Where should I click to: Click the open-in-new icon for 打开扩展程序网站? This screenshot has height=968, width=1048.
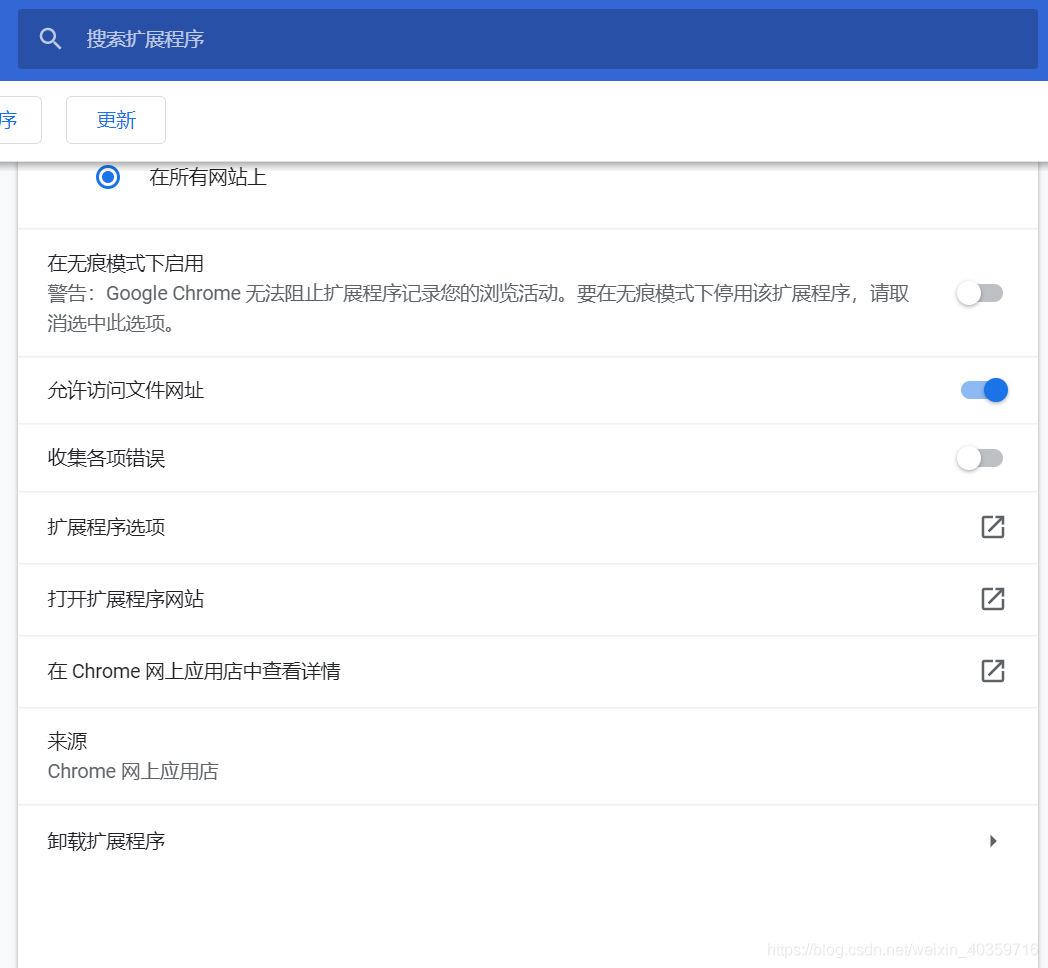coord(993,599)
